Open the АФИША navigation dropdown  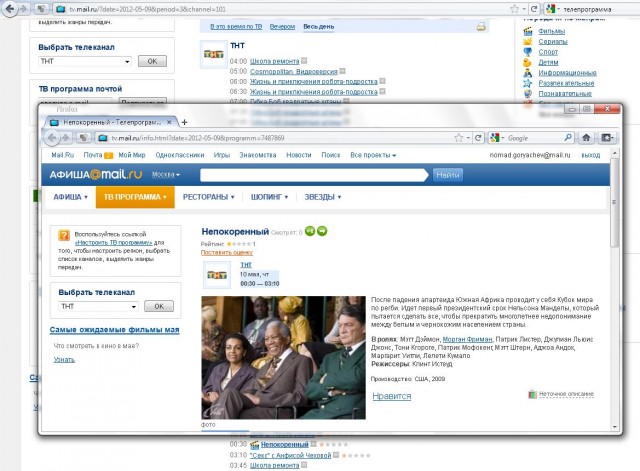click(70, 197)
